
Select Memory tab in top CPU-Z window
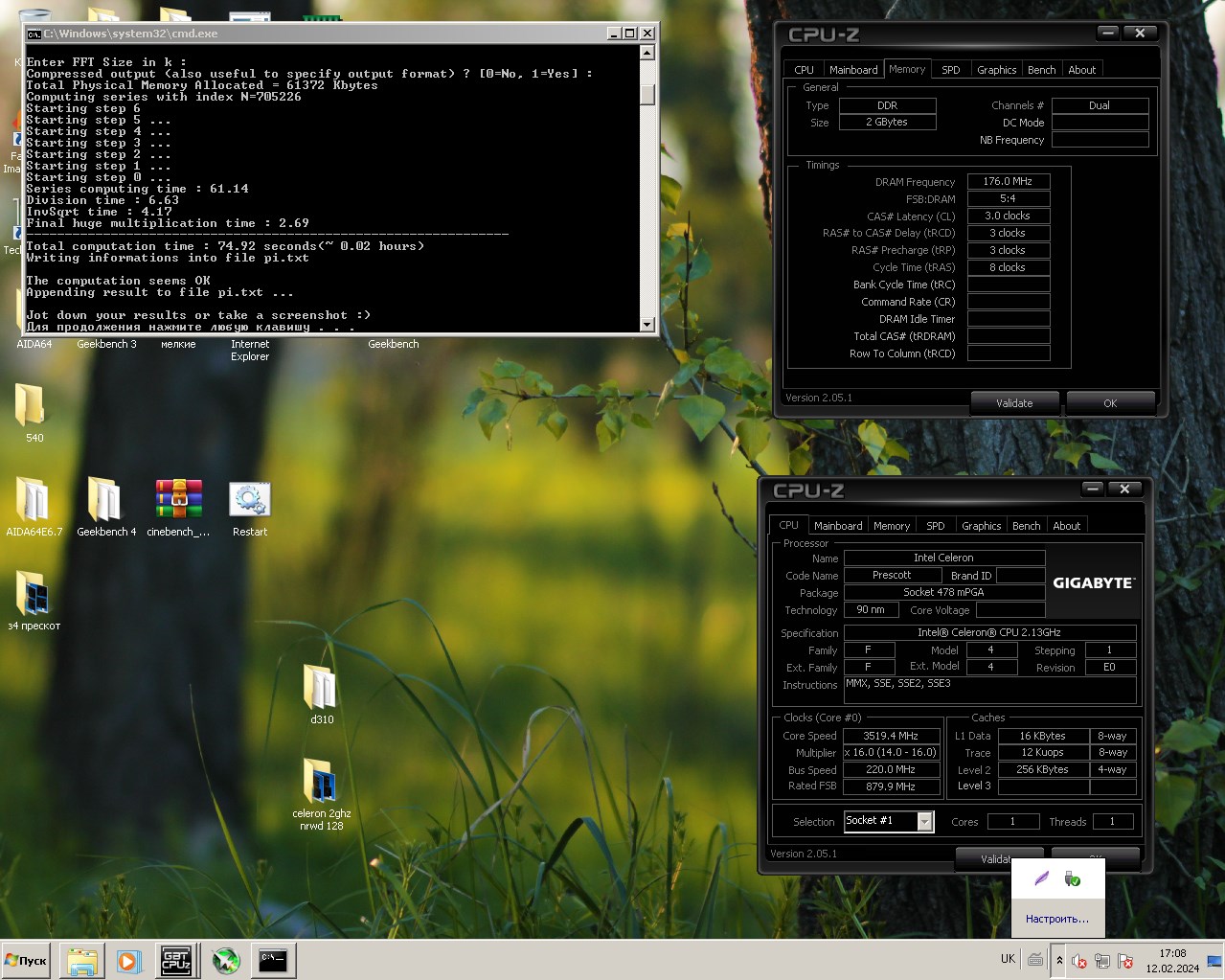click(907, 69)
